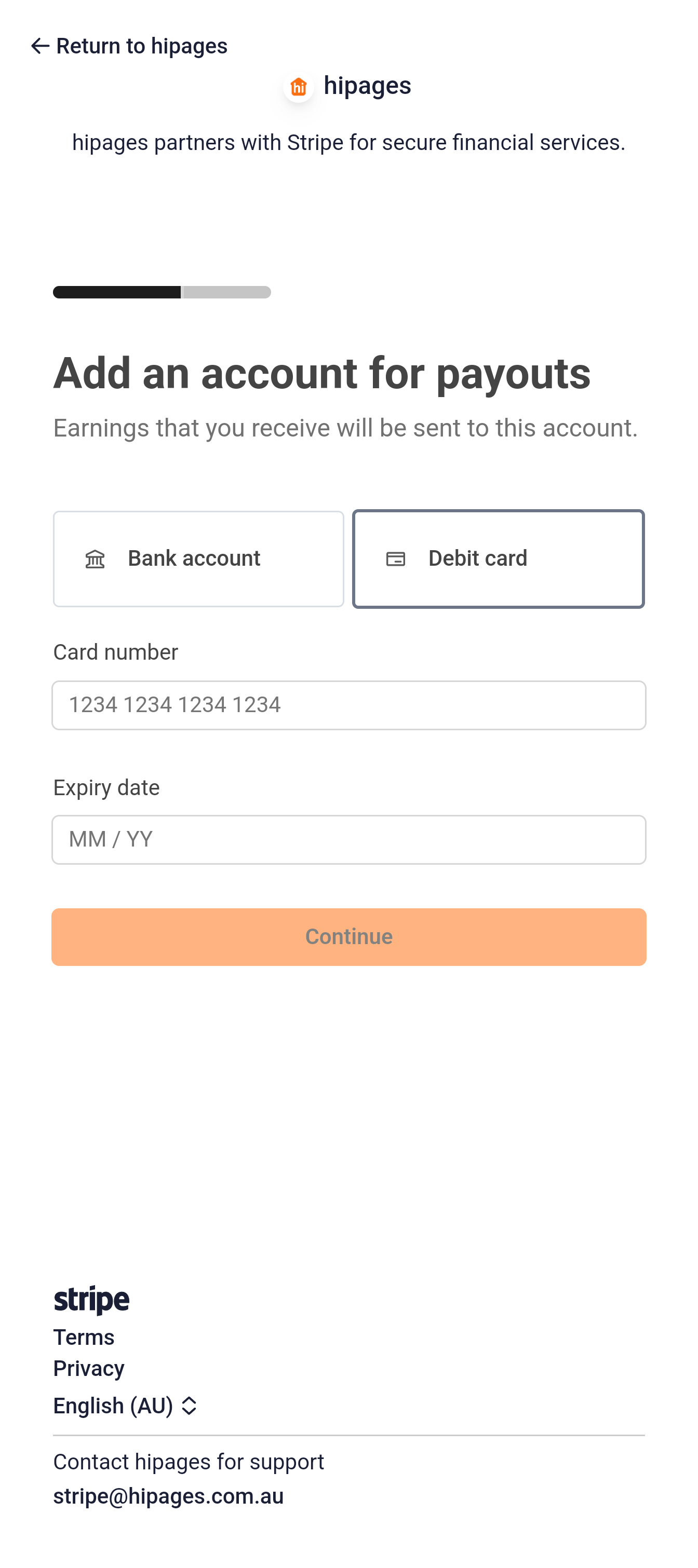The width and height of the screenshot is (698, 1568).
Task: Open the Terms link
Action: [84, 1338]
